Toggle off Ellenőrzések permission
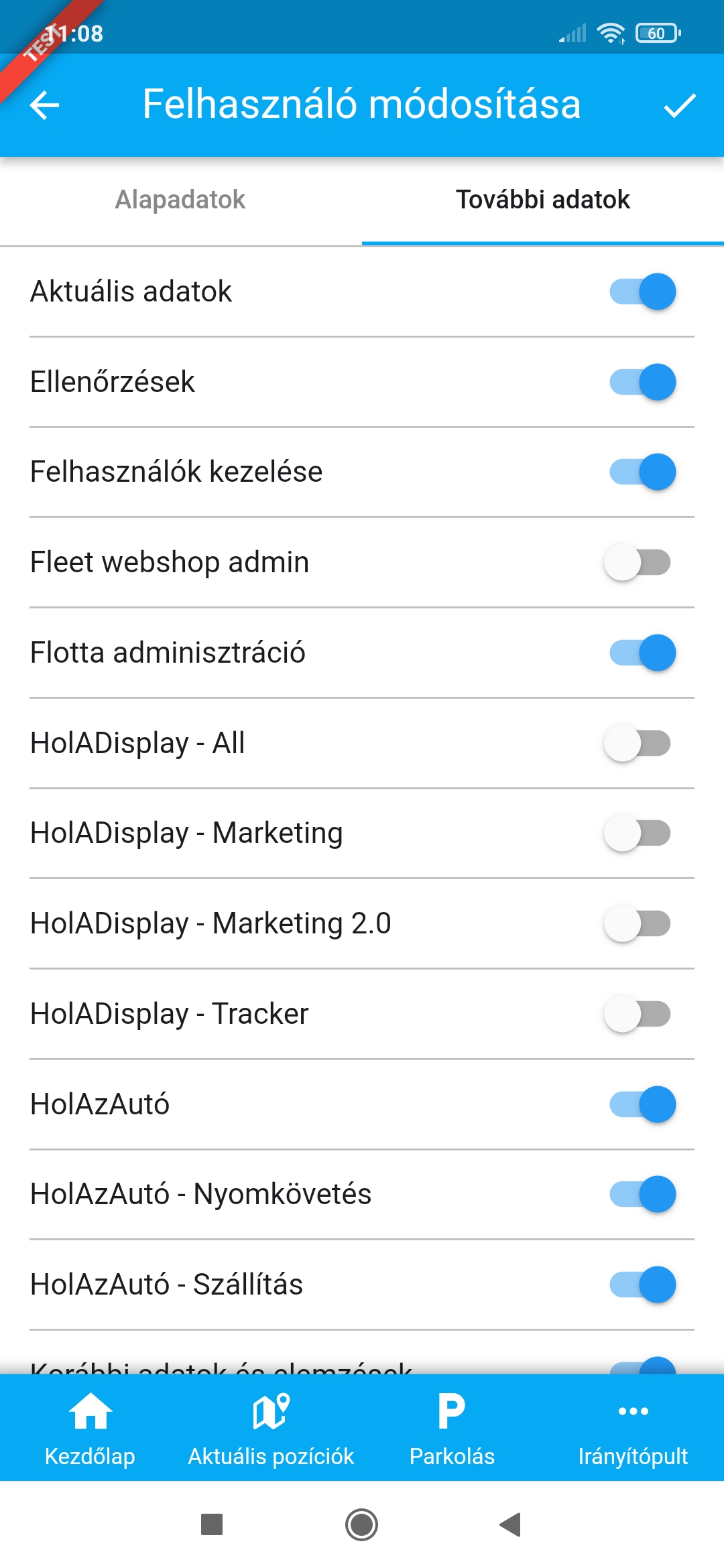This screenshot has height=1568, width=724. [x=642, y=382]
